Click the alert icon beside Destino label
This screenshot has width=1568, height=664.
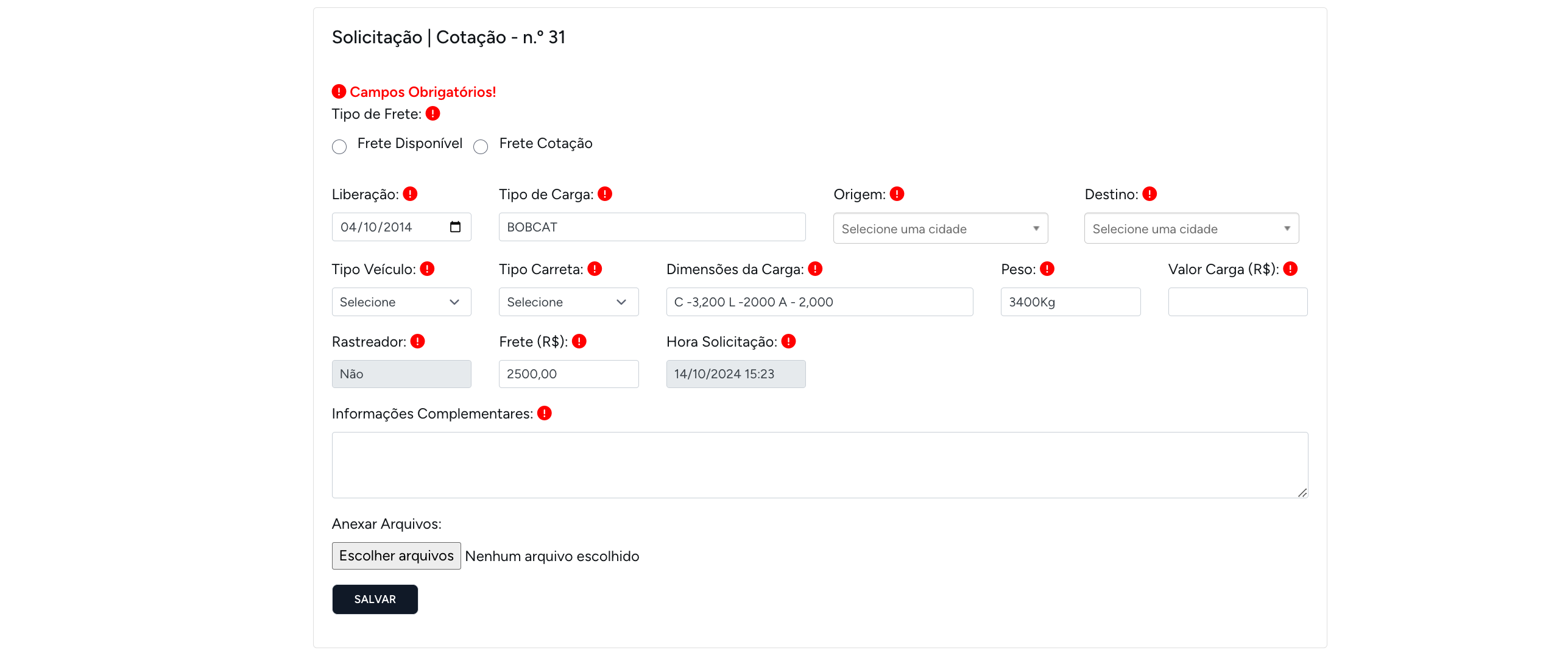pyautogui.click(x=1149, y=194)
